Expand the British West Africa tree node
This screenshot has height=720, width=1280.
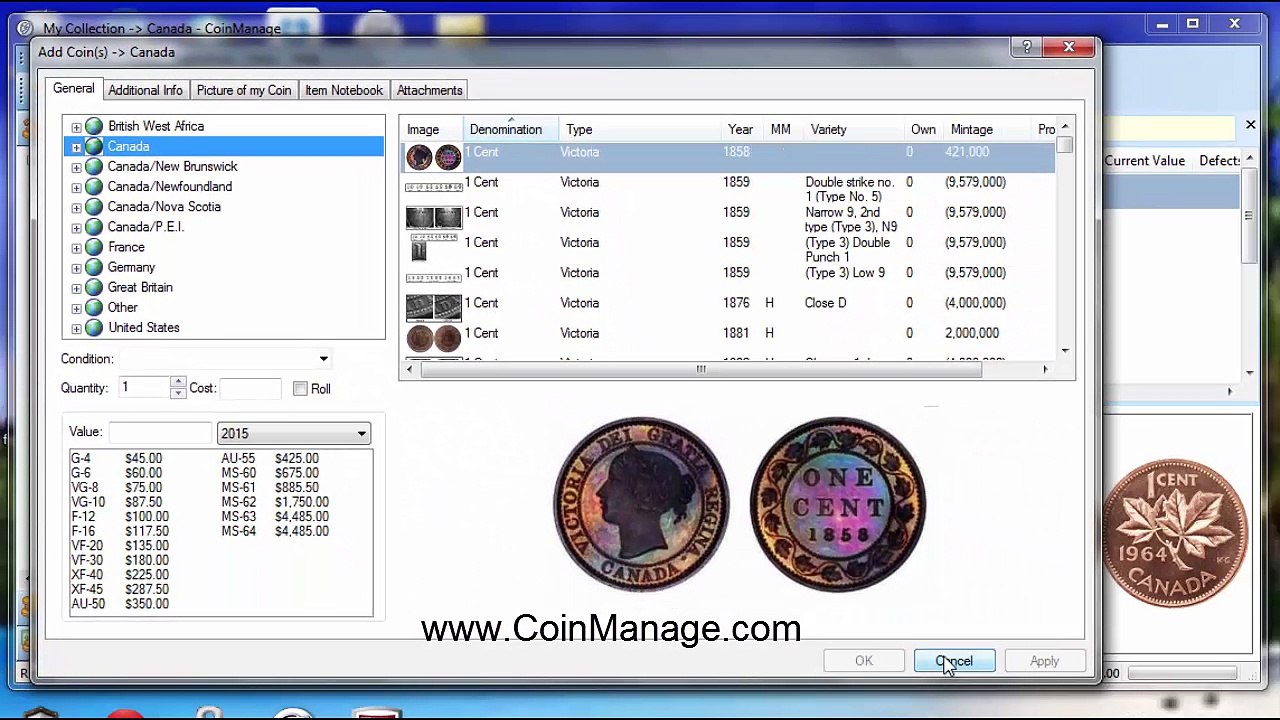[76, 127]
